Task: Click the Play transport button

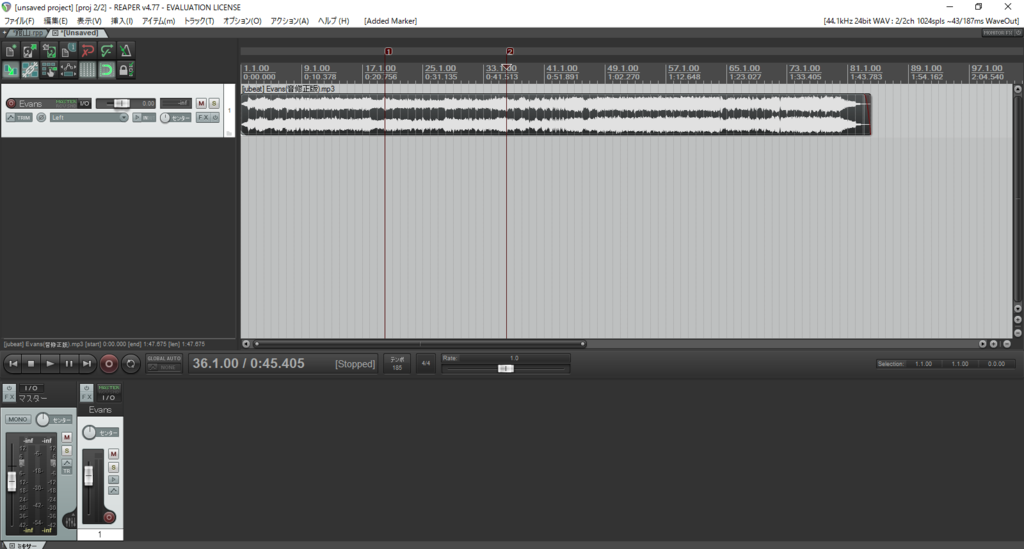Action: [x=50, y=364]
